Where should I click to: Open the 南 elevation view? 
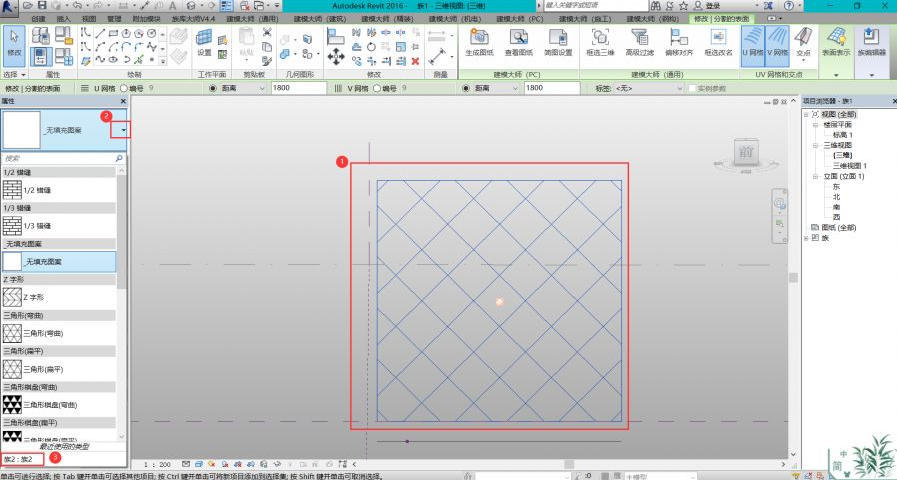(836, 207)
